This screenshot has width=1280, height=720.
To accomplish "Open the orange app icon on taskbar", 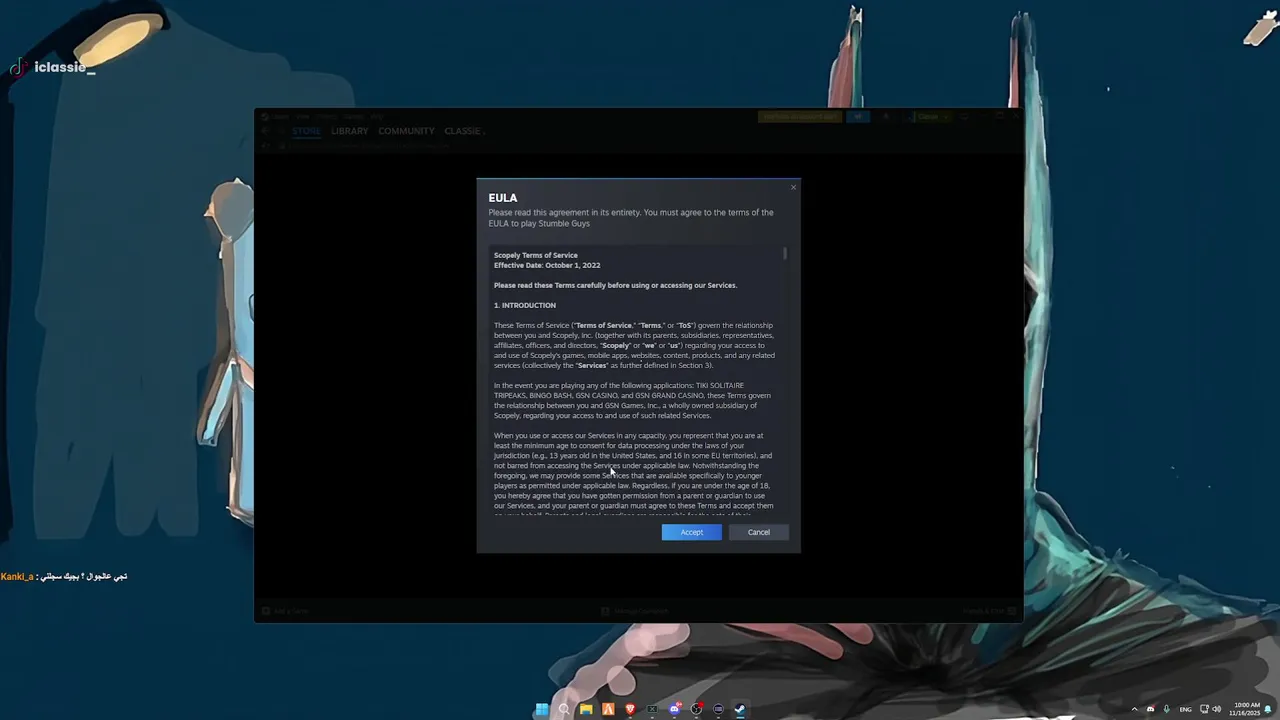I will (608, 709).
